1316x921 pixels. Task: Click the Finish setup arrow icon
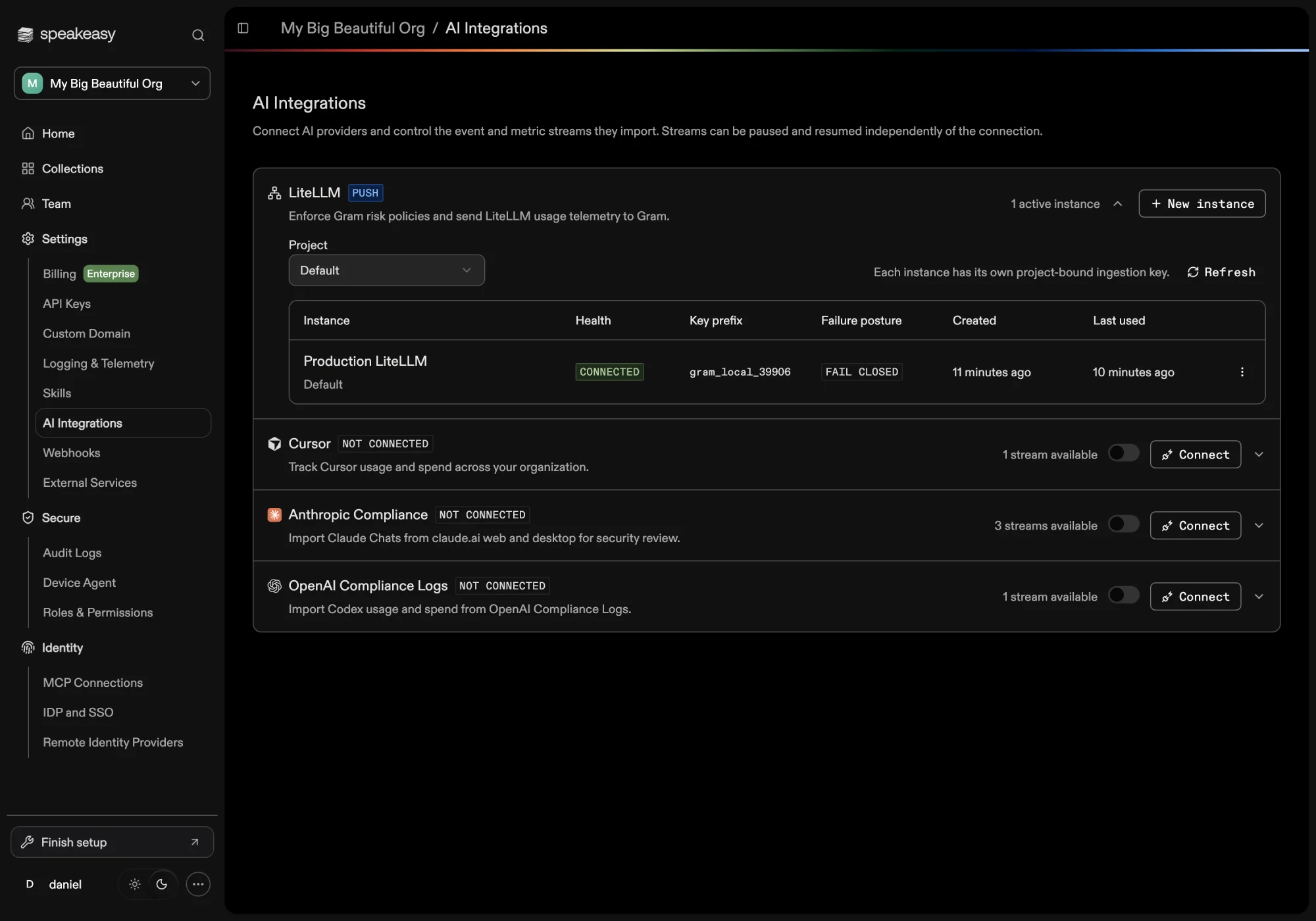(195, 842)
